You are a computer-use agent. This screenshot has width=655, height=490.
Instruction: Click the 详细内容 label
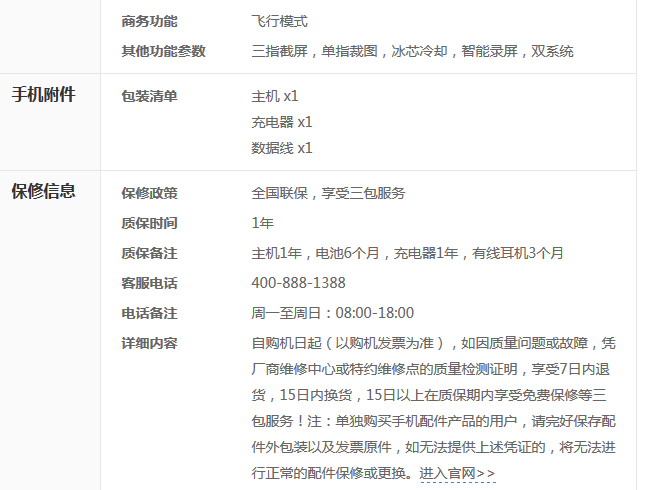150,343
